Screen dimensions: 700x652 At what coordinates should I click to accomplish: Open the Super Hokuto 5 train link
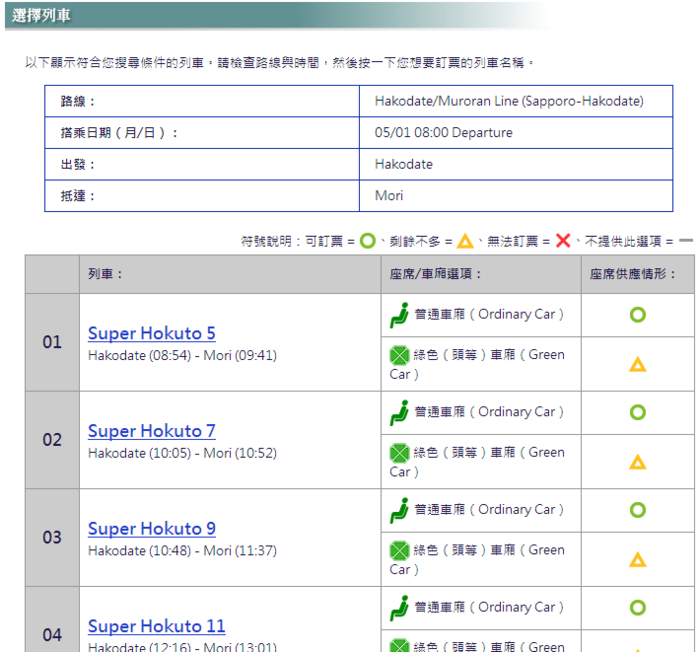coord(151,333)
